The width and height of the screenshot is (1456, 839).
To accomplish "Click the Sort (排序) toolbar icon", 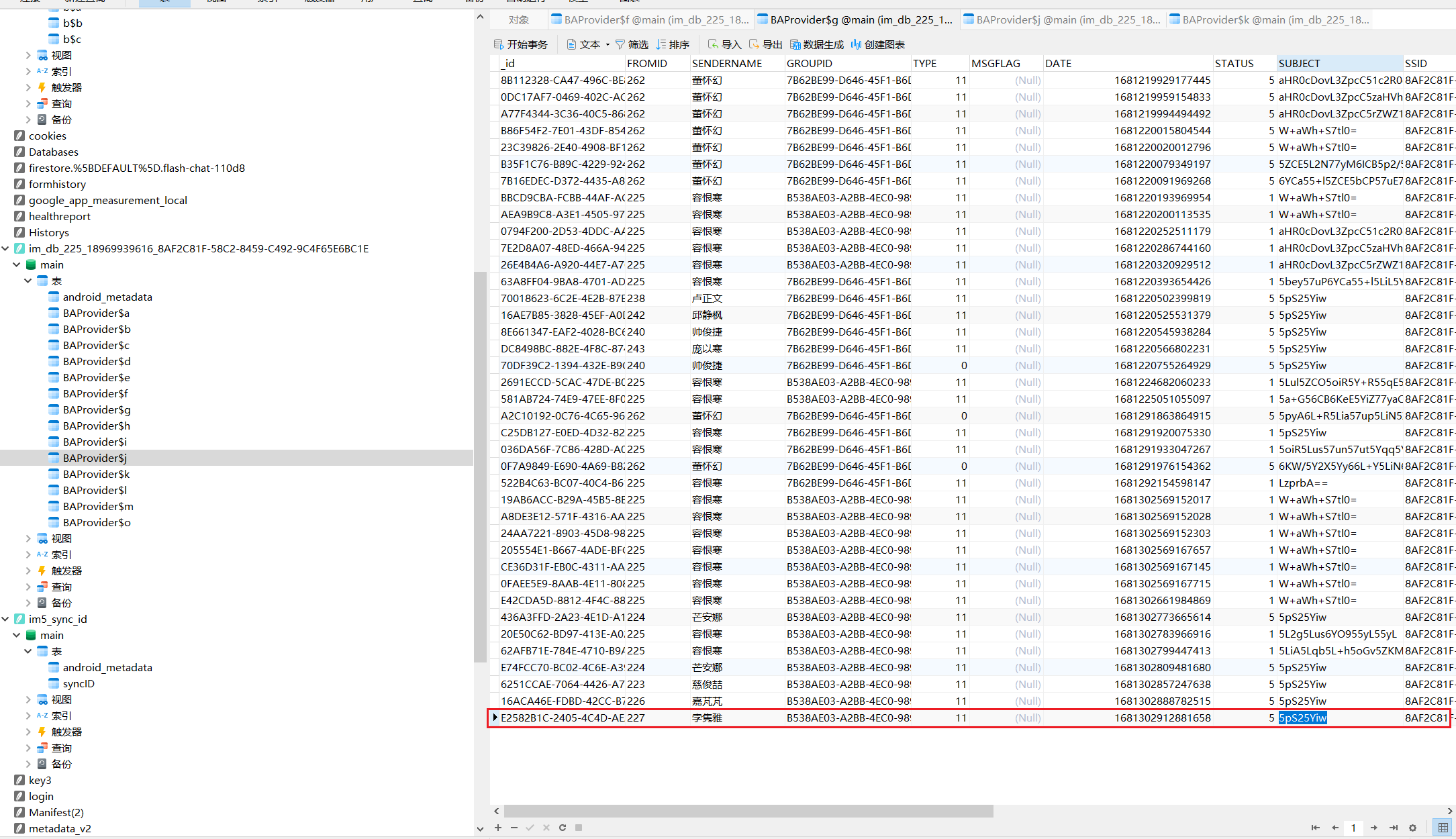I will (661, 44).
